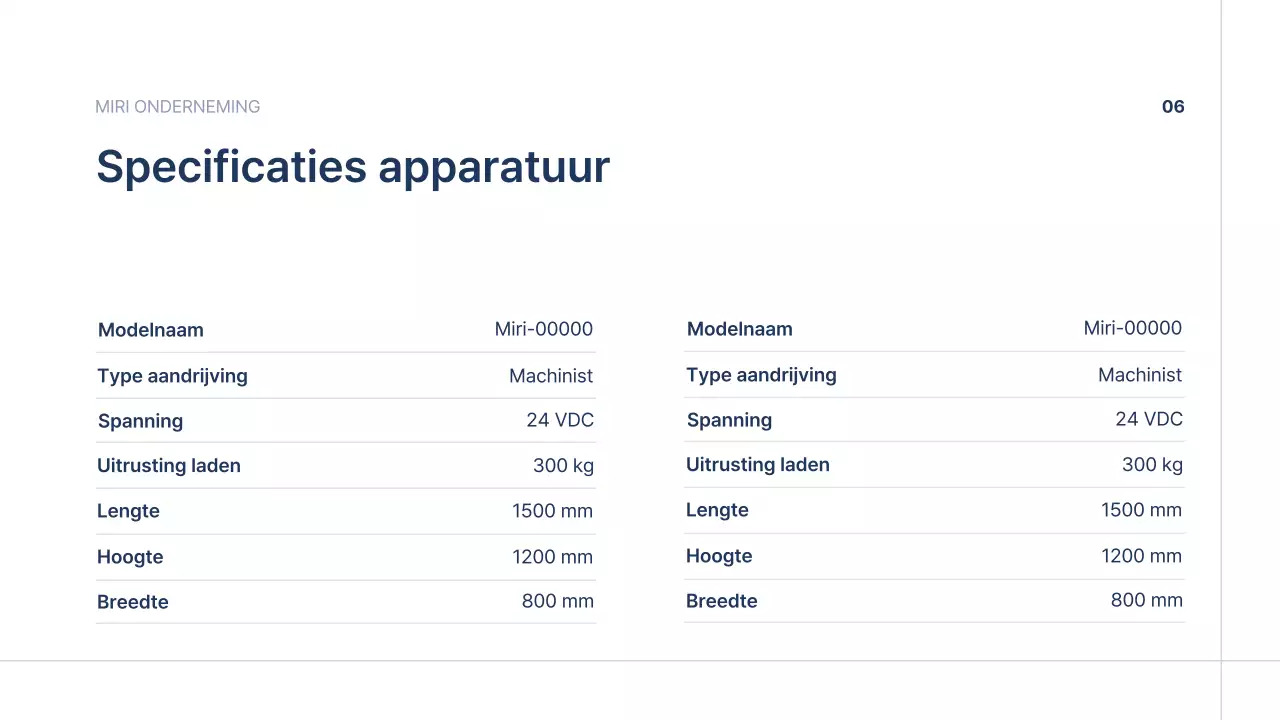Select "Lengte" label in the left table
Viewport: 1280px width, 720px height.
tap(128, 511)
